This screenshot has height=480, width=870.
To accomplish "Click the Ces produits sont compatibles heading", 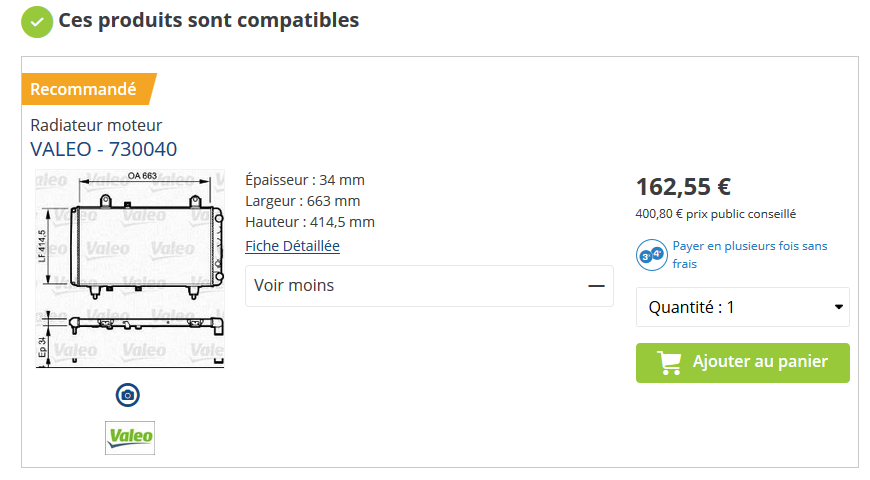I will tap(209, 21).
